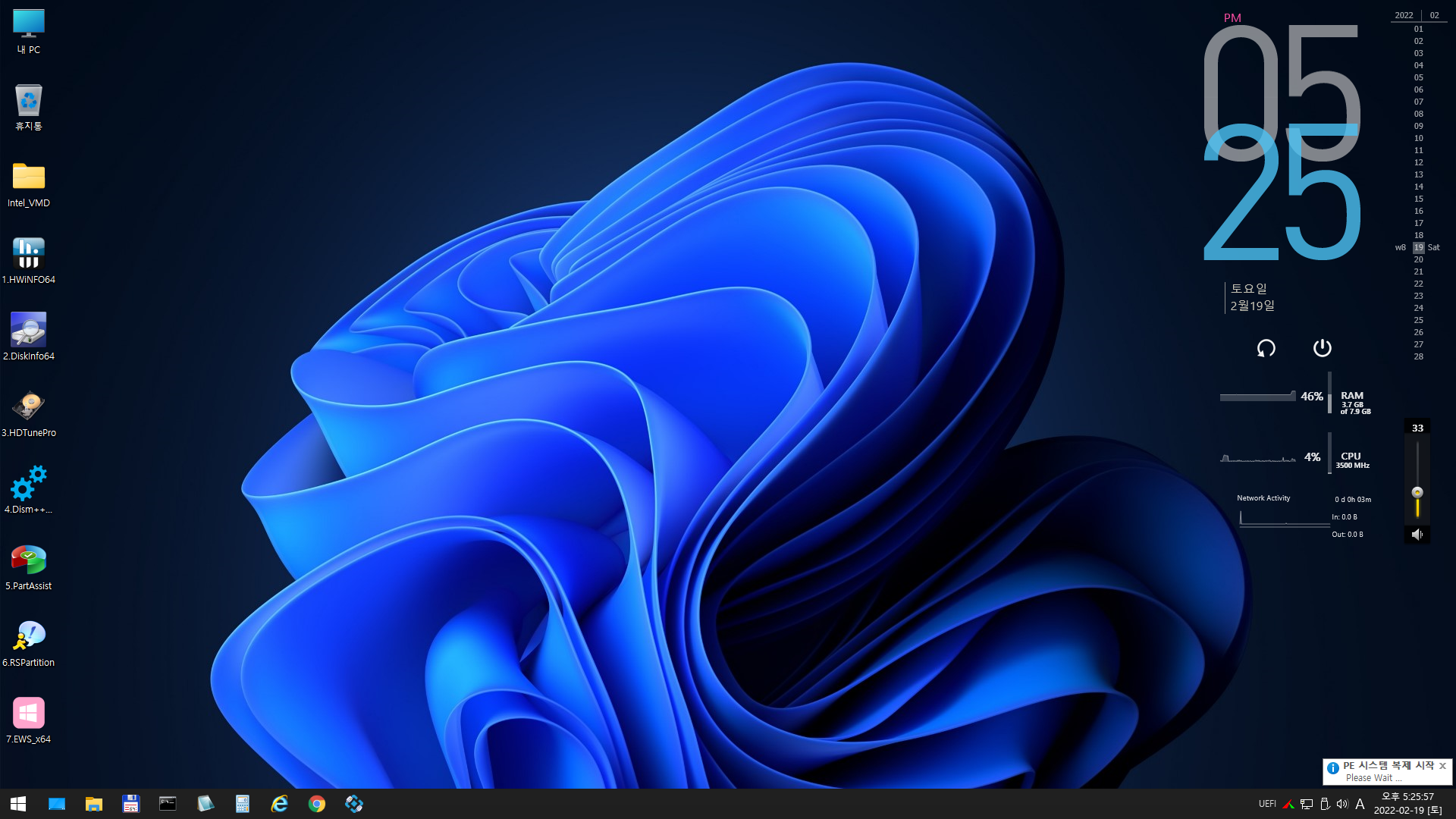Click the 4% CPU percentage value
This screenshot has width=1456, height=819.
pos(1312,457)
